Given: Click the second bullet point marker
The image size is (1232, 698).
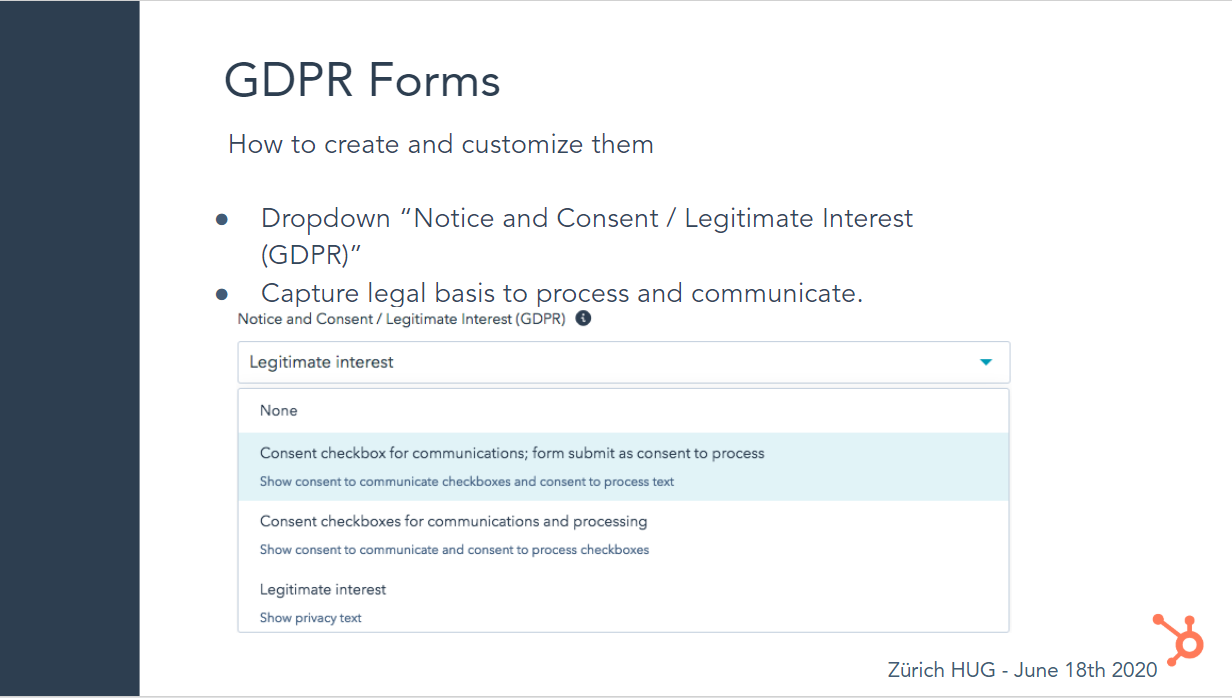Looking at the screenshot, I should (x=222, y=295).
